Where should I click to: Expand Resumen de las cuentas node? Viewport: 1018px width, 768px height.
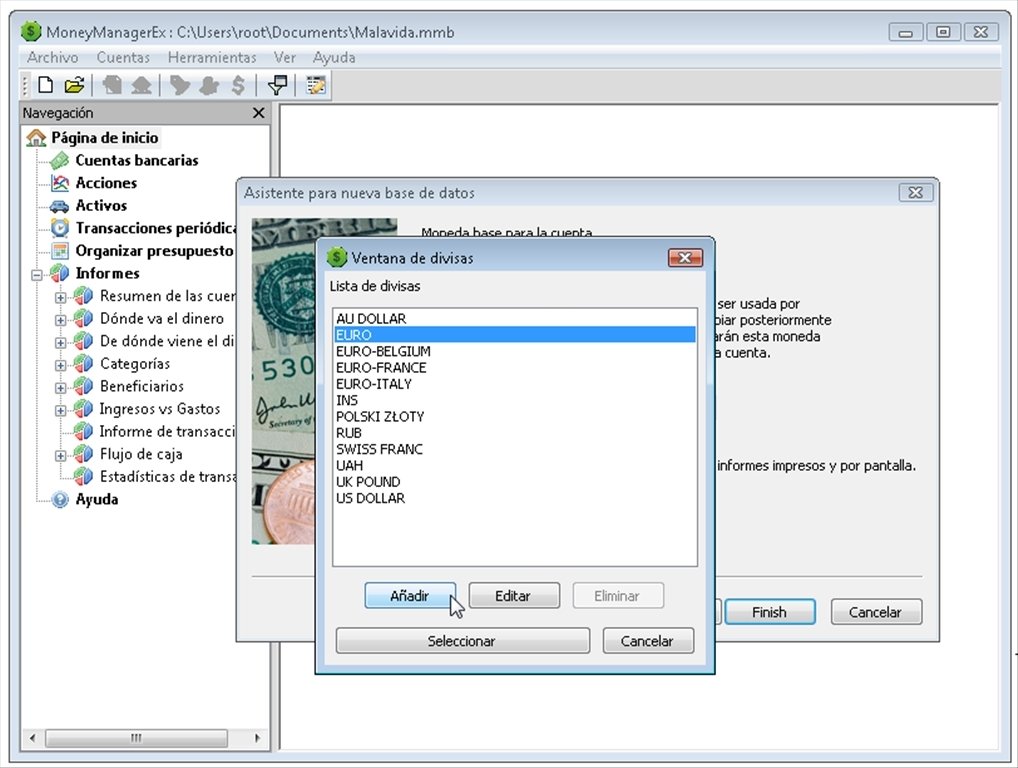[60, 297]
